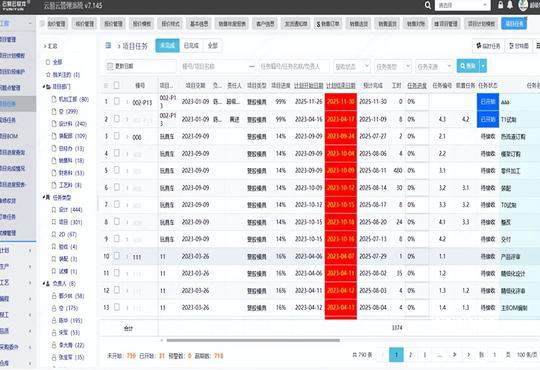540x370 pixels.
Task: Open the 任务来源 filter dropdown
Action: [x=434, y=66]
